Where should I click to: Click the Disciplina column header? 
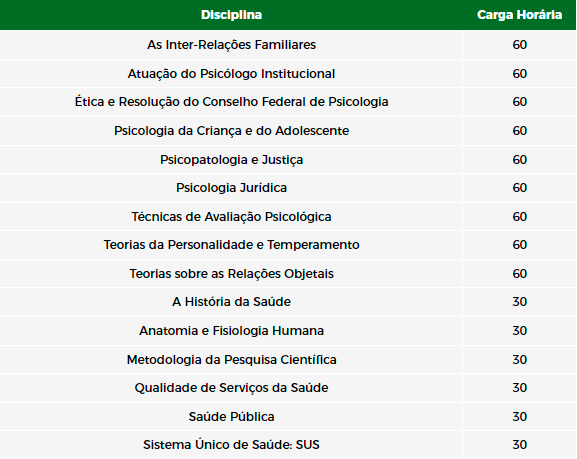(x=231, y=15)
